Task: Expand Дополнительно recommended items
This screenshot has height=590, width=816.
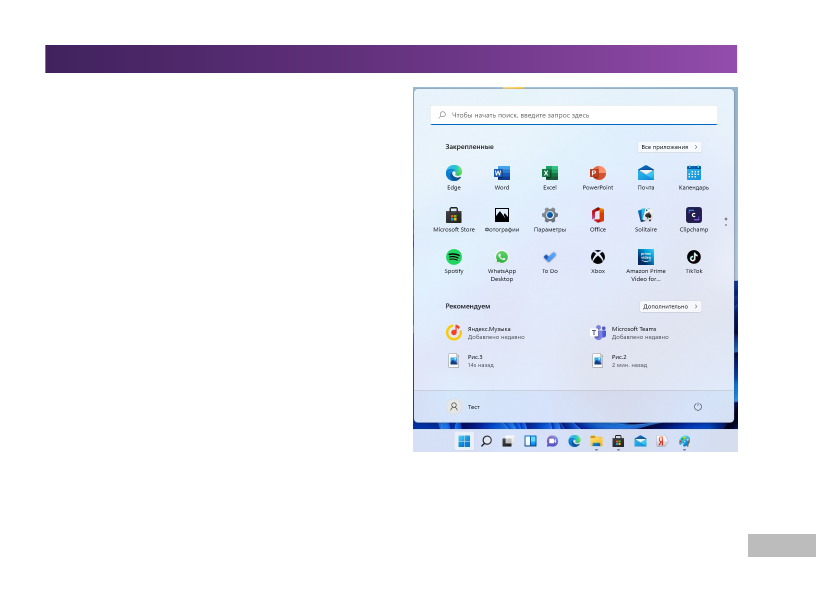Action: (x=670, y=306)
